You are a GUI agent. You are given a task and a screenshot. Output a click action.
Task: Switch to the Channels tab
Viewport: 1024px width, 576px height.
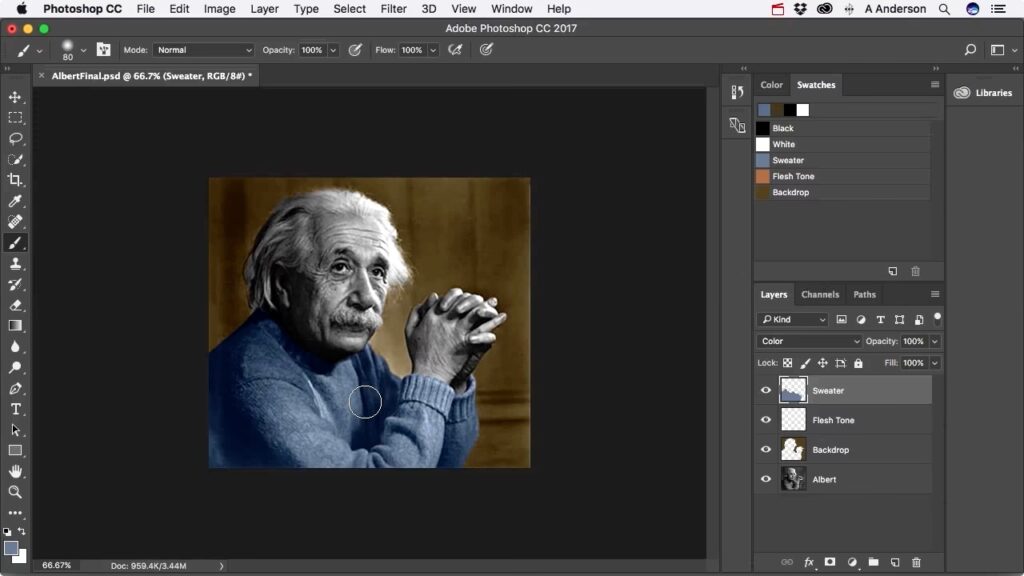pos(820,295)
